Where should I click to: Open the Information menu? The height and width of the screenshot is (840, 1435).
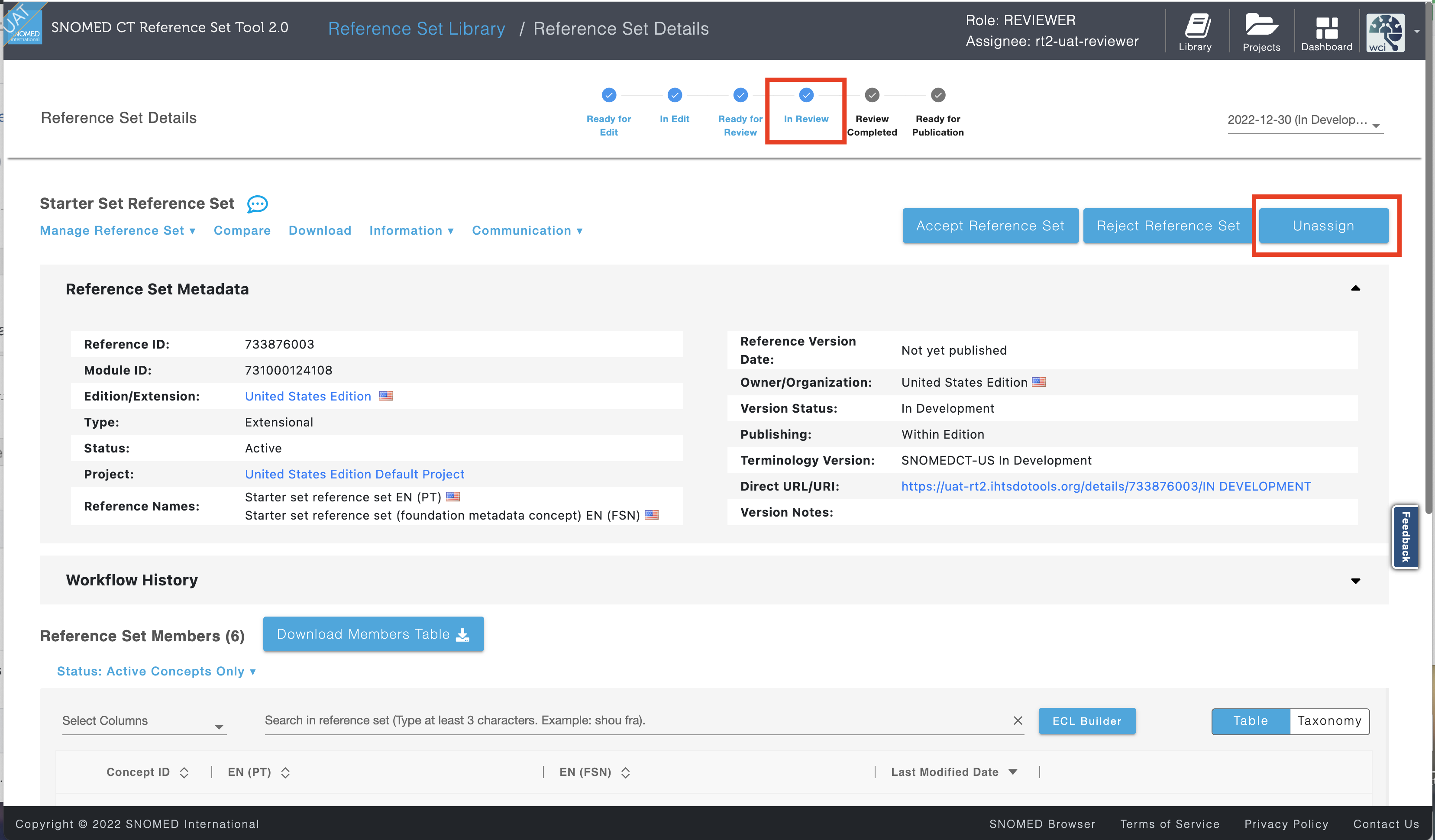tap(411, 231)
